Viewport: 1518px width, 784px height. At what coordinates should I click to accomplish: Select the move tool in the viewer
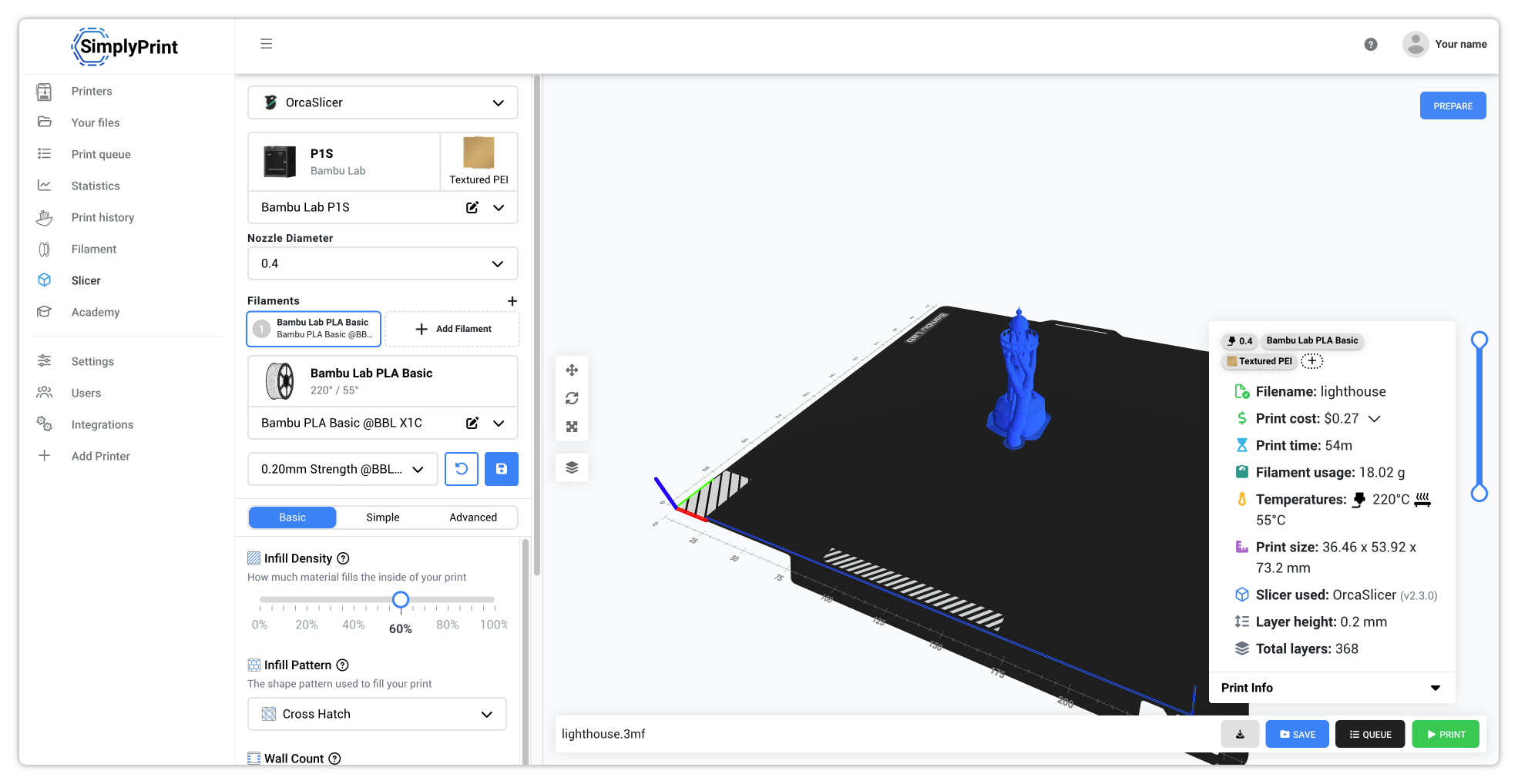point(572,370)
